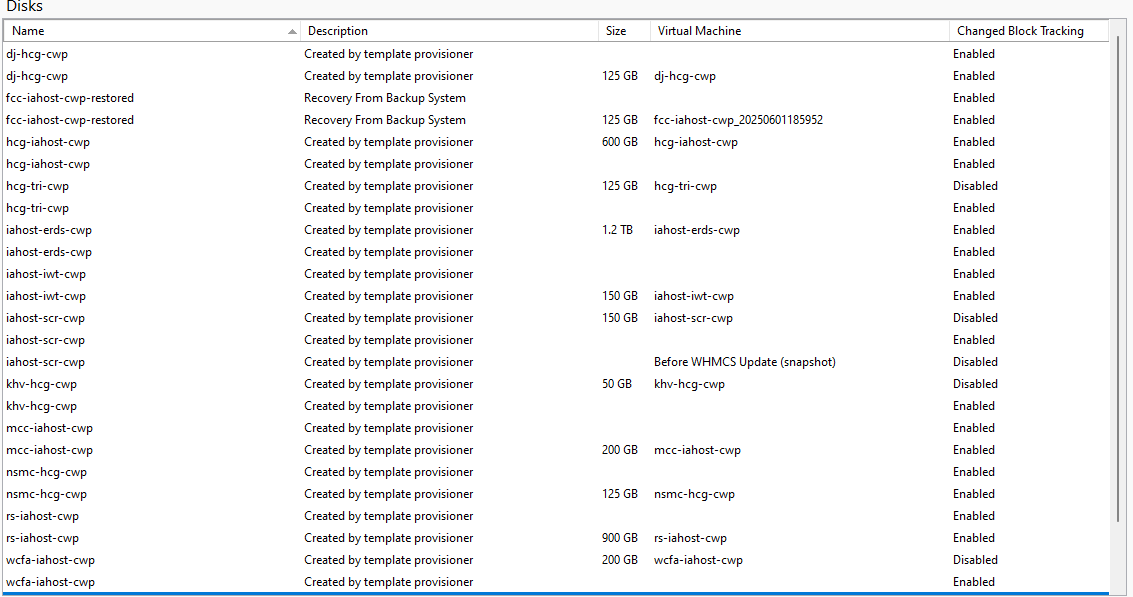
Task: Select 125 GB size in hcg-tri-cwp row
Action: pos(620,186)
